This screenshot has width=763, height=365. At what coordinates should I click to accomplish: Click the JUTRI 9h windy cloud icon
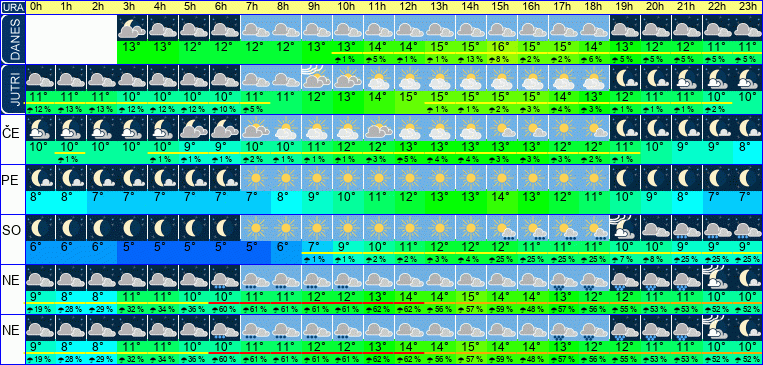pos(317,78)
